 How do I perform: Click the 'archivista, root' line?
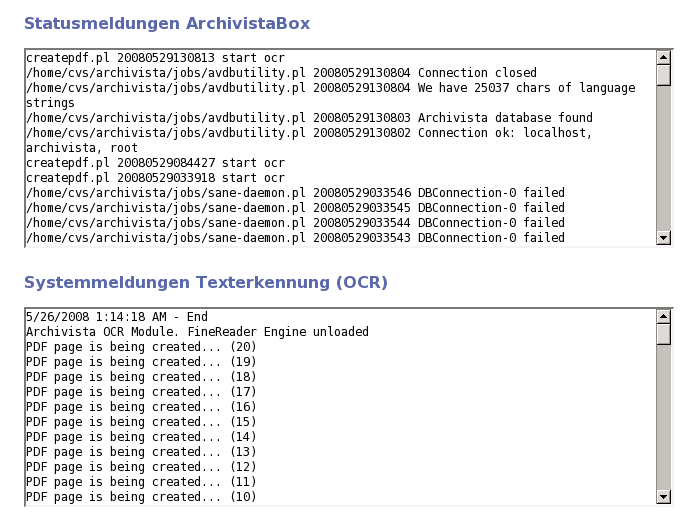[82, 148]
